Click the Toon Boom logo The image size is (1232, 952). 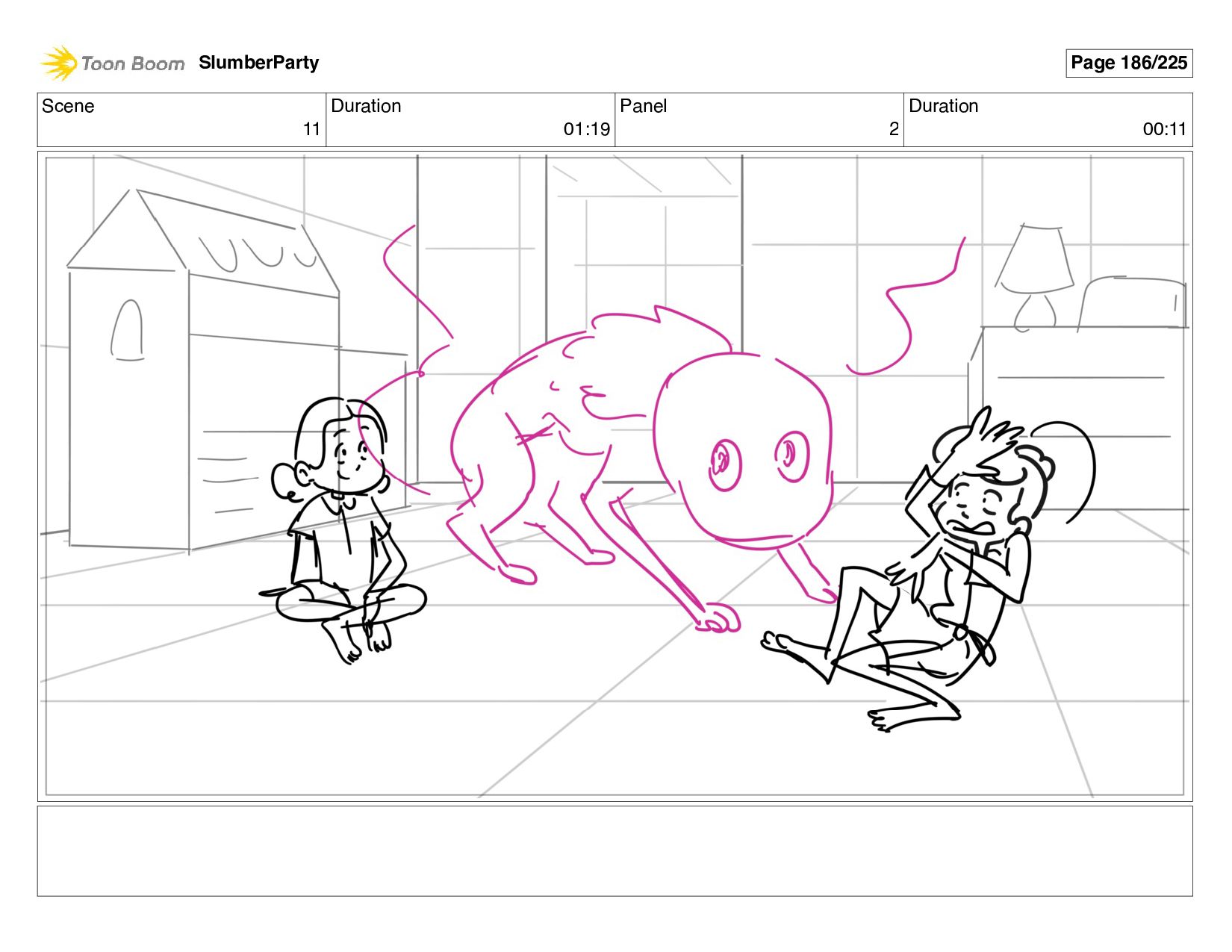[x=112, y=63]
